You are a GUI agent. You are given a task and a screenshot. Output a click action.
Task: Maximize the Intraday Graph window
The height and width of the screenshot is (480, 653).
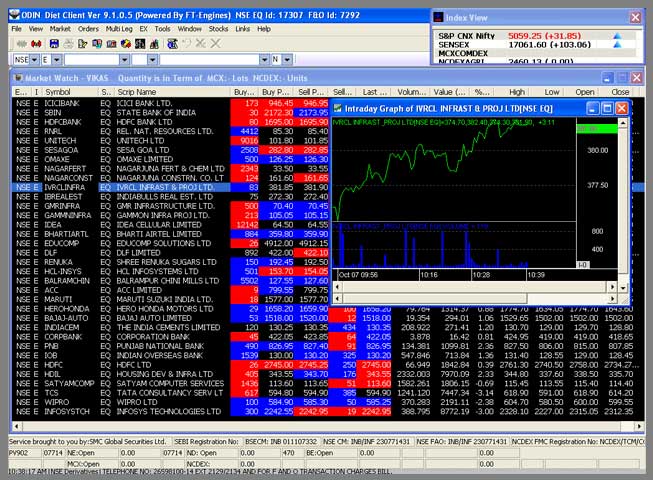[x=607, y=109]
